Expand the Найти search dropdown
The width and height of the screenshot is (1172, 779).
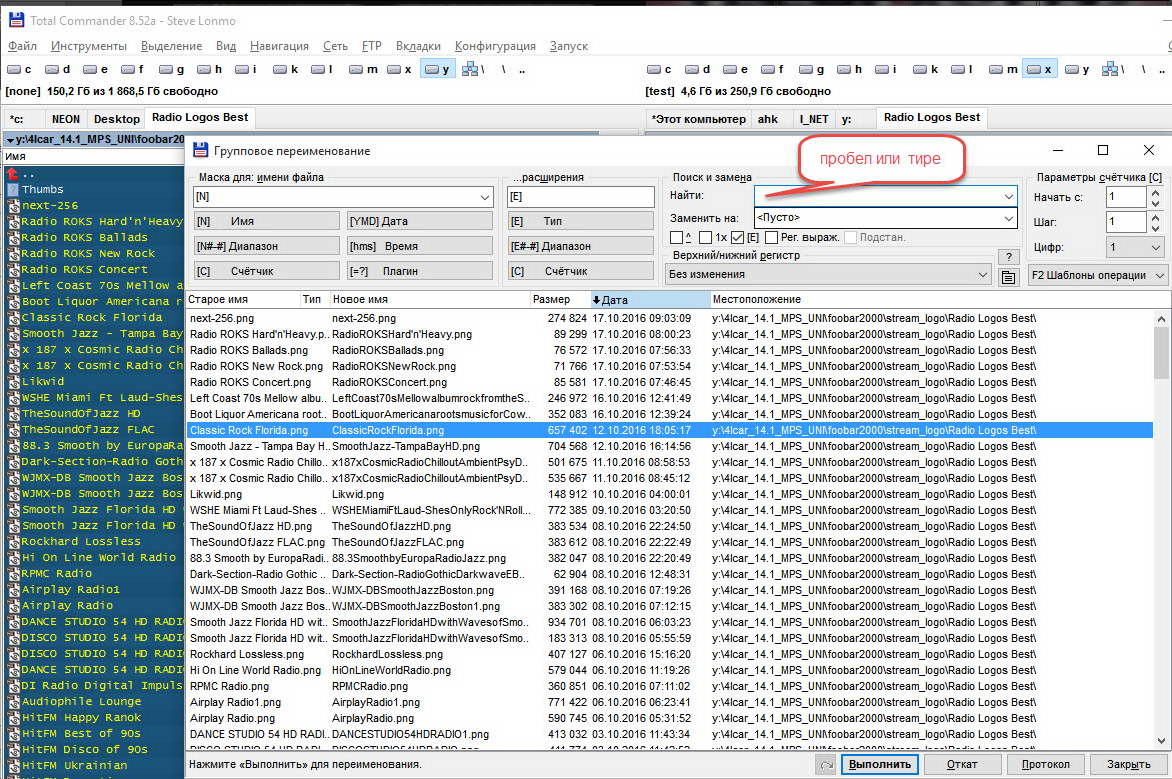[1008, 196]
